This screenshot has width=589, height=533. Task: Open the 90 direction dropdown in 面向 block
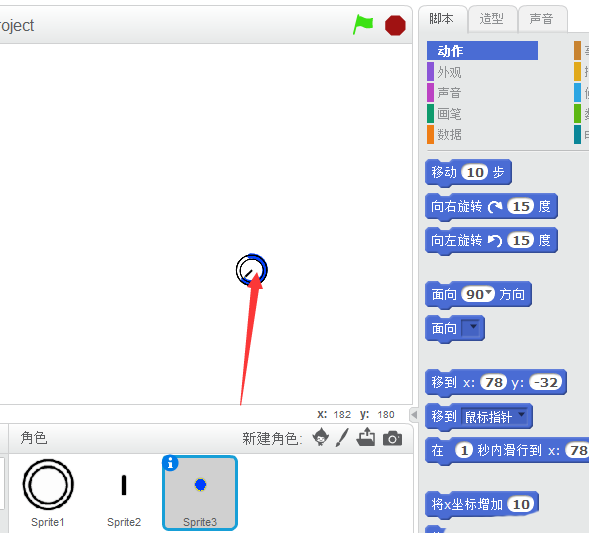[488, 292]
